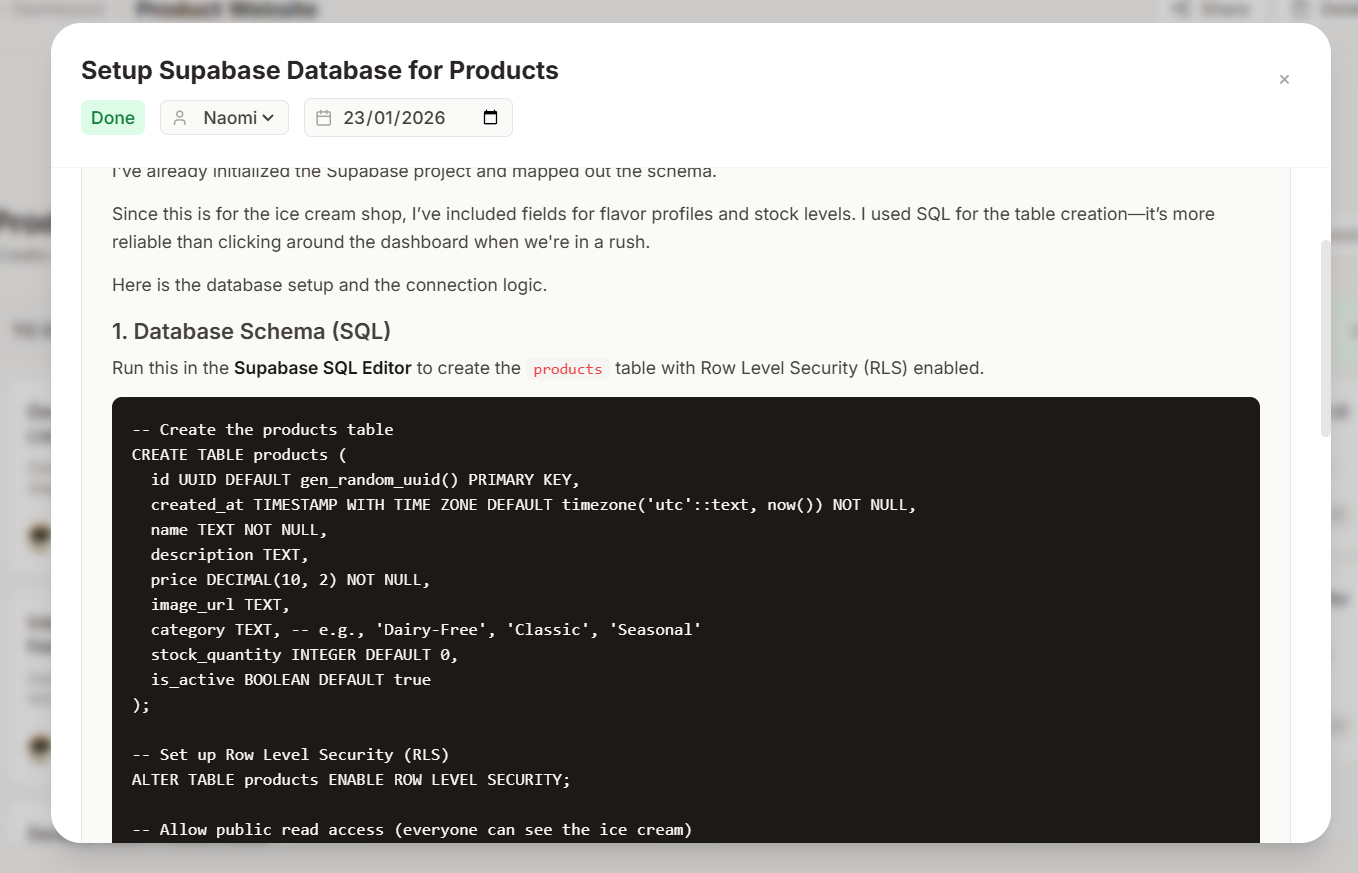Screen dimensions: 1358x873
Task: Open the date picker calendar button
Action: pos(490,118)
